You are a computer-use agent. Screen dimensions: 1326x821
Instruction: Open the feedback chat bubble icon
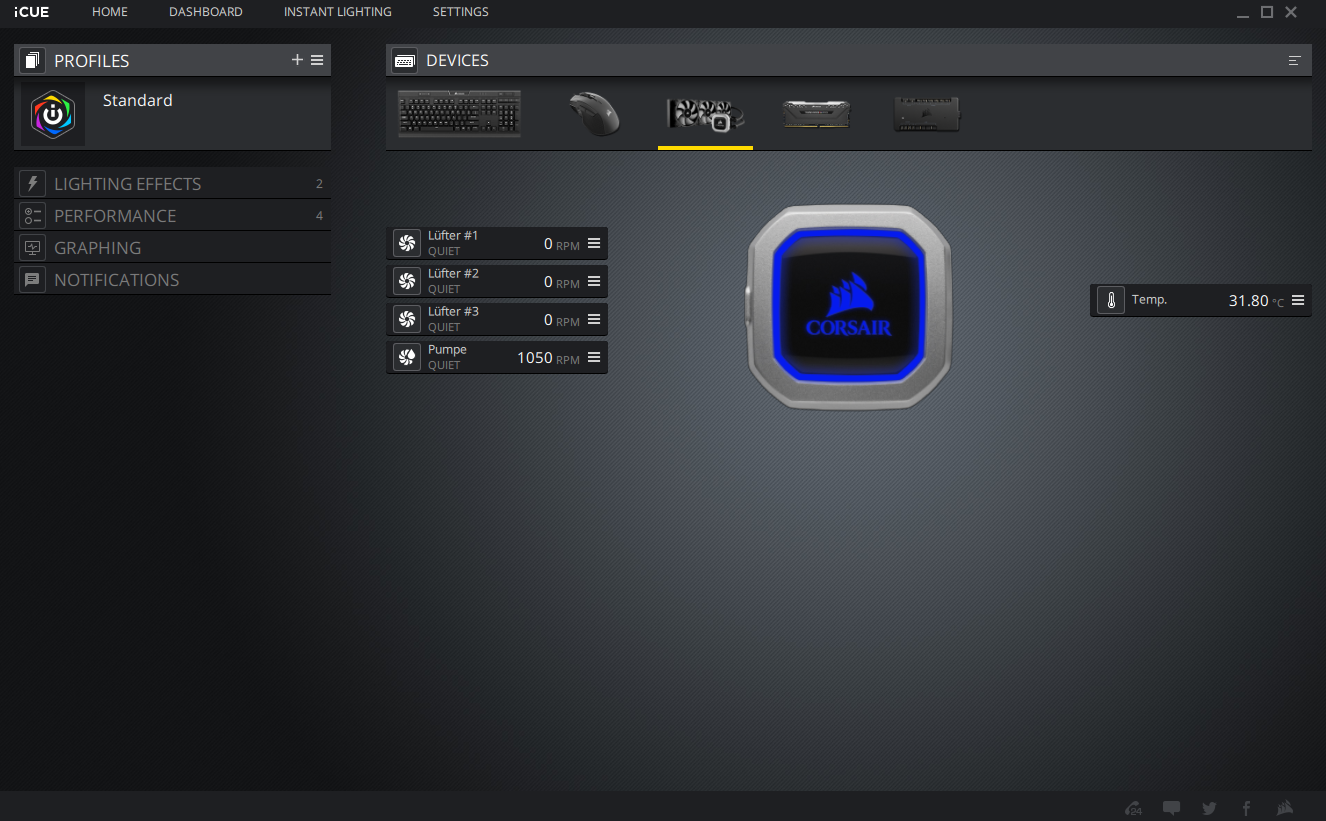pyautogui.click(x=1172, y=808)
